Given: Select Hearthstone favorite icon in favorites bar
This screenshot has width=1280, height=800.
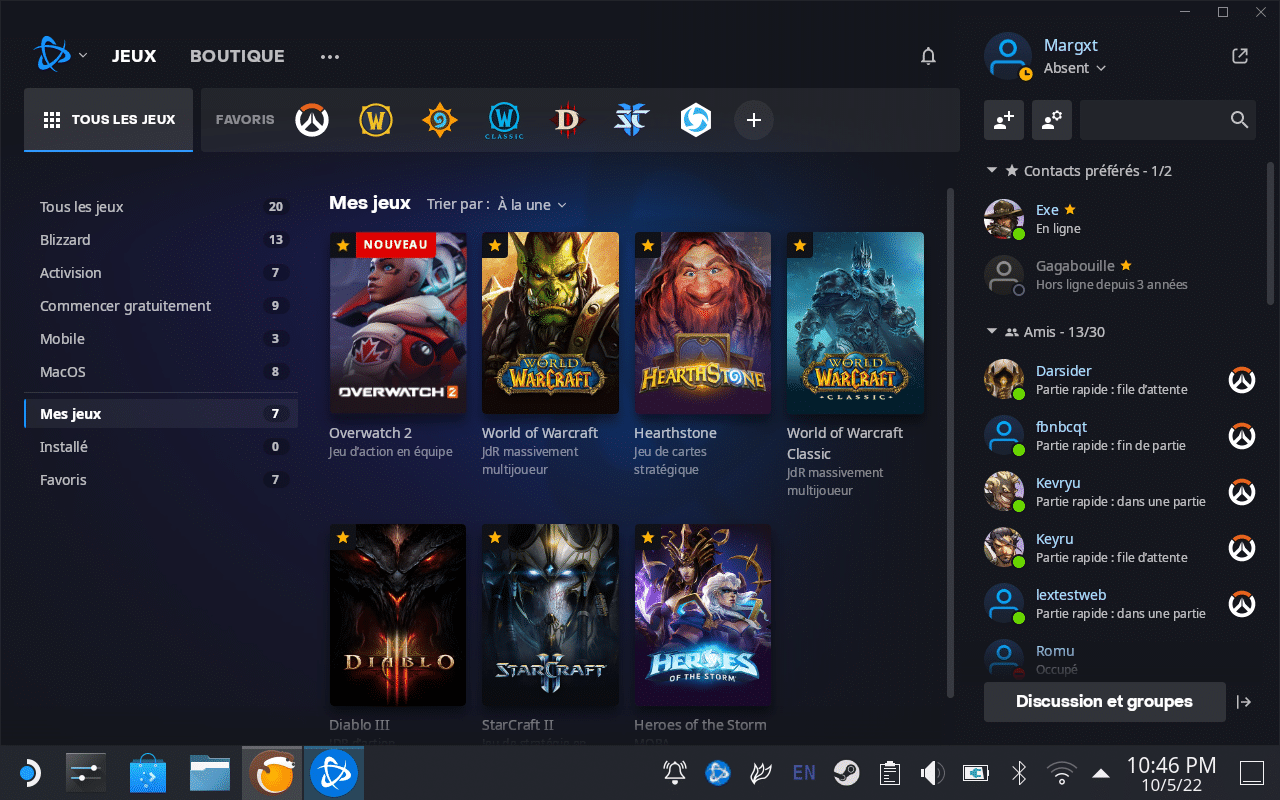Looking at the screenshot, I should point(440,120).
